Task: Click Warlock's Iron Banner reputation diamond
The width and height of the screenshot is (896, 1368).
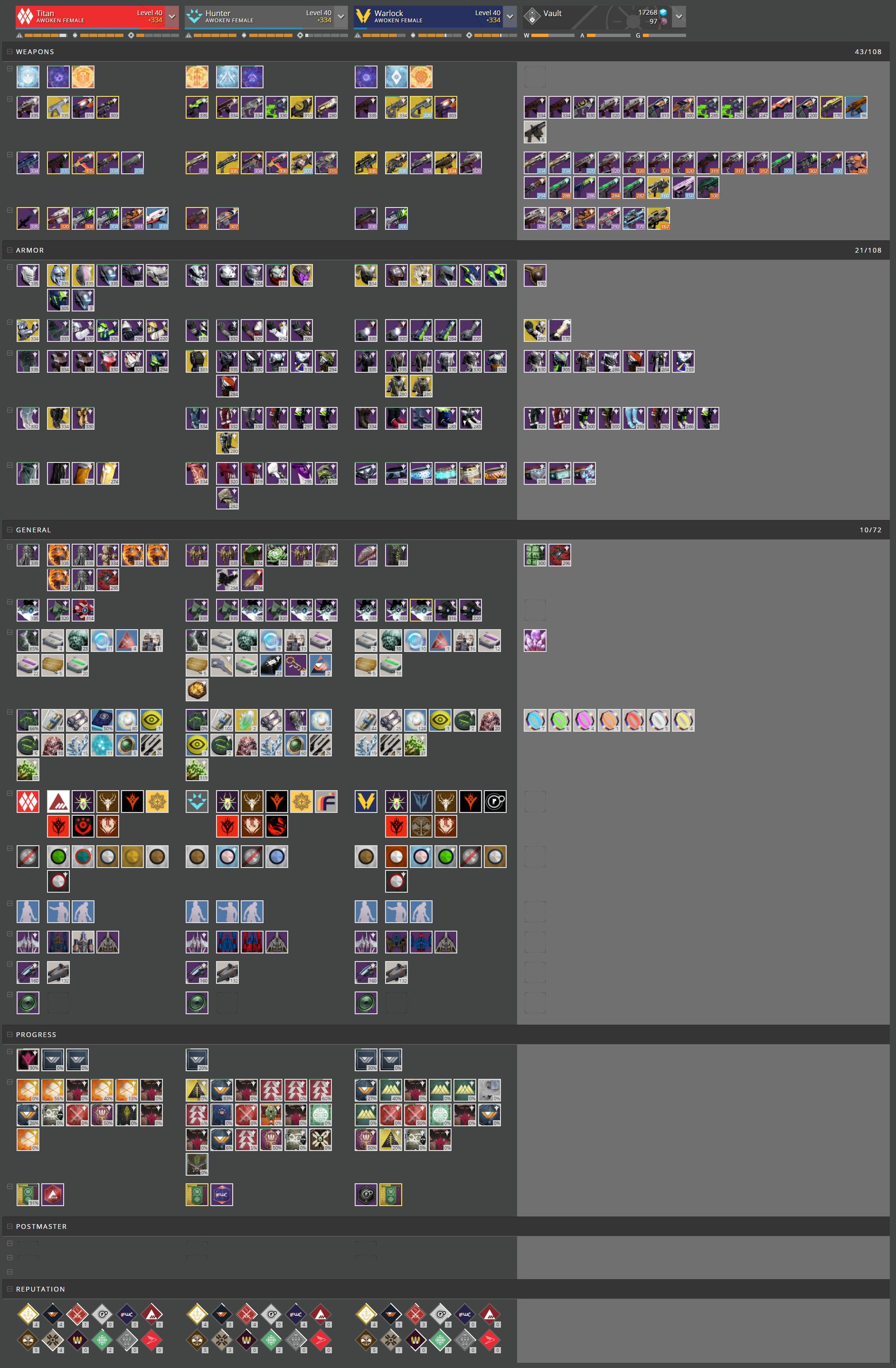Action: [366, 1340]
